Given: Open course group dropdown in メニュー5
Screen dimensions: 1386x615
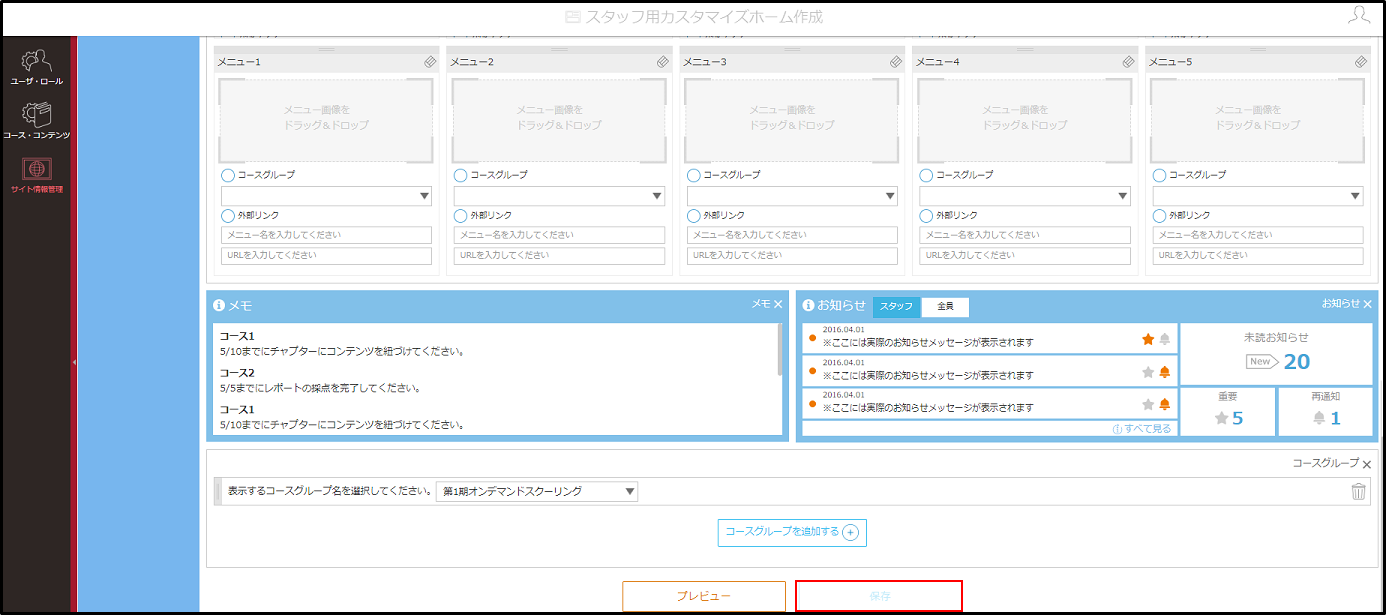Looking at the screenshot, I should point(1258,196).
